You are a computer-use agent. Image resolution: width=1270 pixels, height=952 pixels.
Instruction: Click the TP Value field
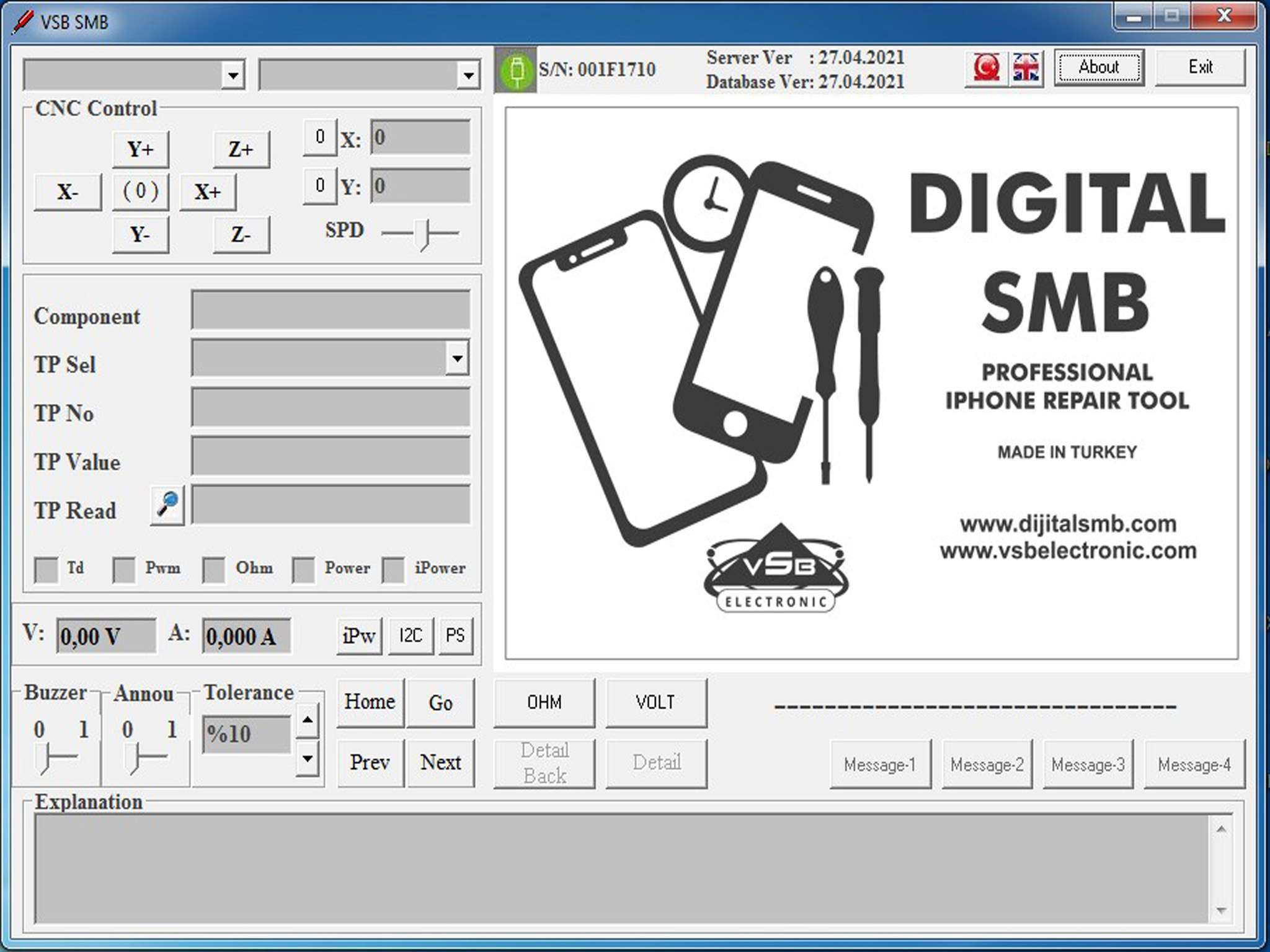331,456
